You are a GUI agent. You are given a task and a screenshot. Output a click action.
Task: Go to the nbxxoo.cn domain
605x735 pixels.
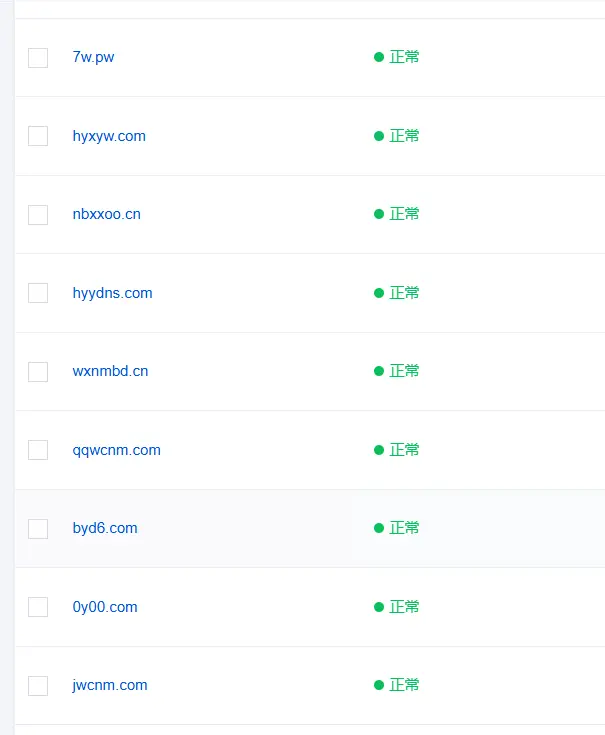coord(106,214)
